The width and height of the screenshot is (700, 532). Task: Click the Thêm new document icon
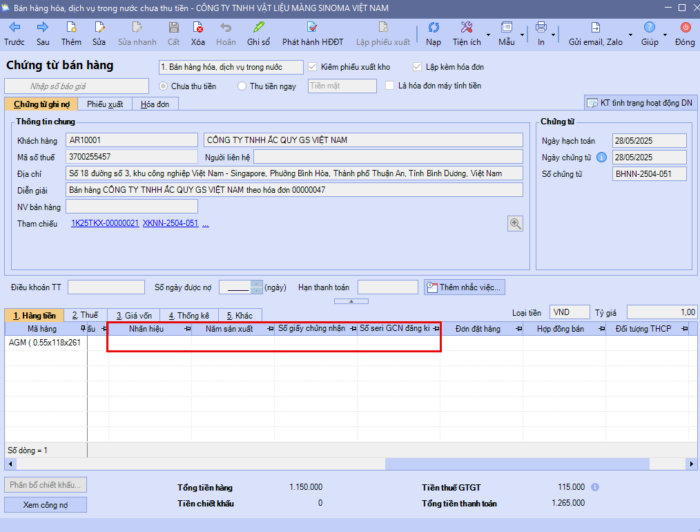pos(71,27)
